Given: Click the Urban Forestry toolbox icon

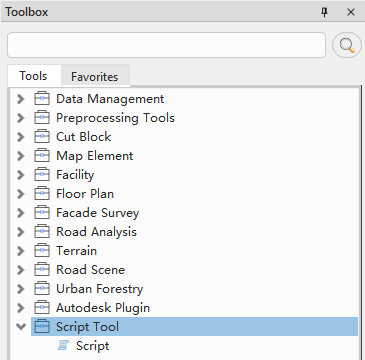Looking at the screenshot, I should coord(42,289).
